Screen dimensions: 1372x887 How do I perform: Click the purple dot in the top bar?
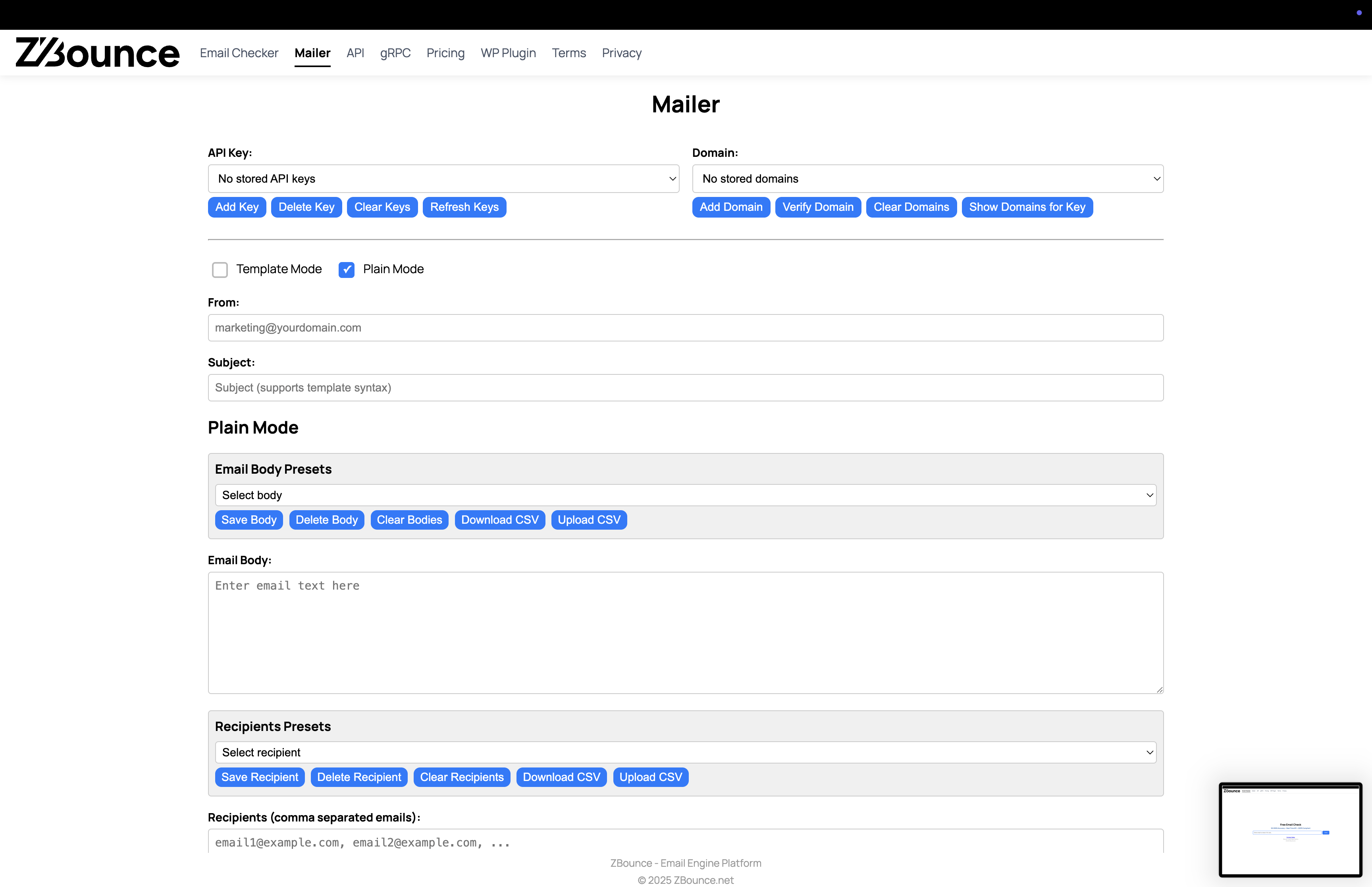point(1359,13)
